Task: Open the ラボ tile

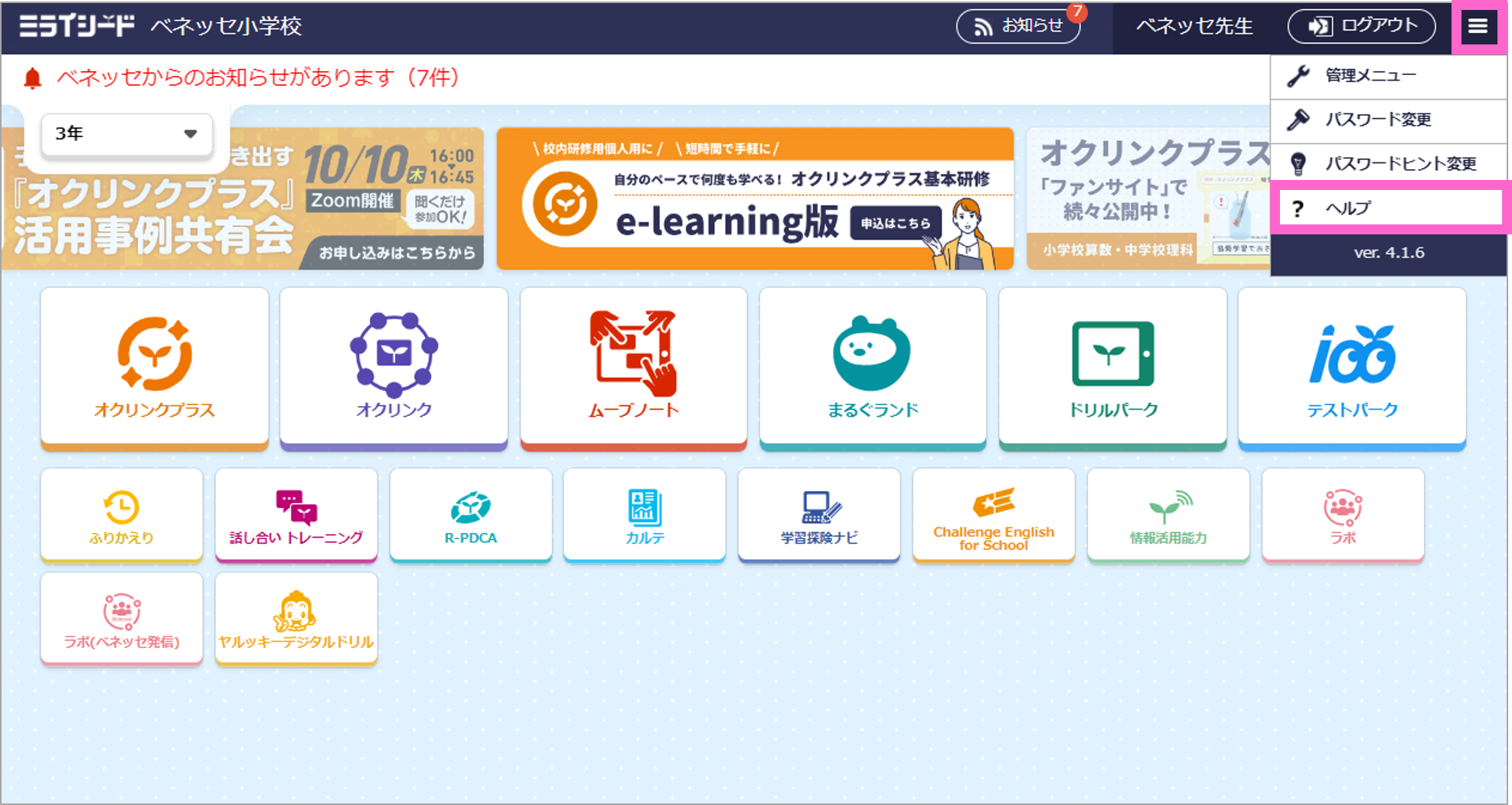Action: (1343, 515)
